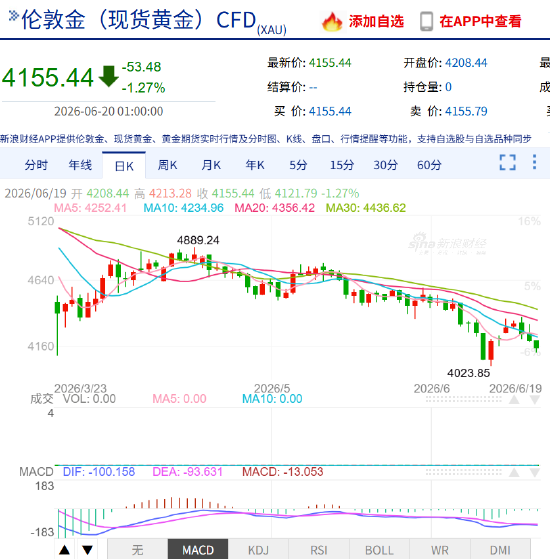Click the up arrow in volume panel
The width and height of the screenshot is (550, 559).
pos(514,400)
